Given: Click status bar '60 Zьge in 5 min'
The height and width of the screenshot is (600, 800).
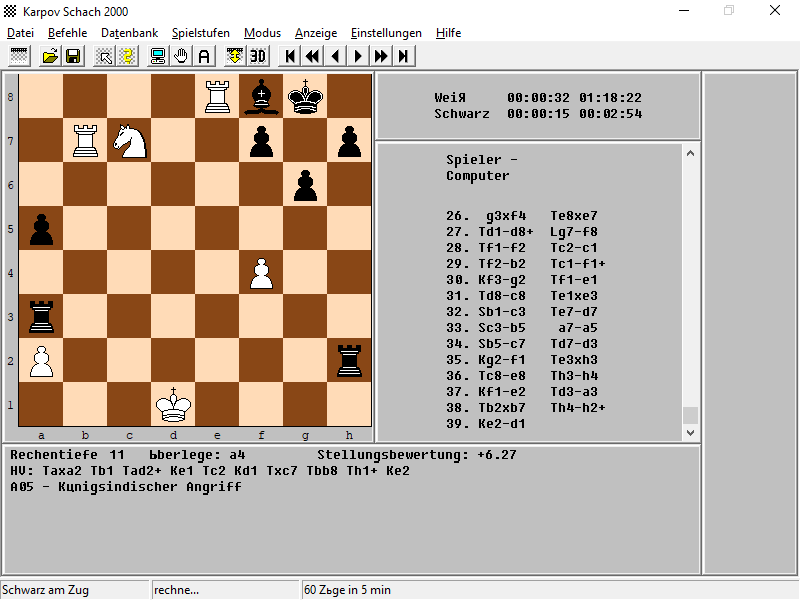Looking at the screenshot, I should (x=347, y=590).
